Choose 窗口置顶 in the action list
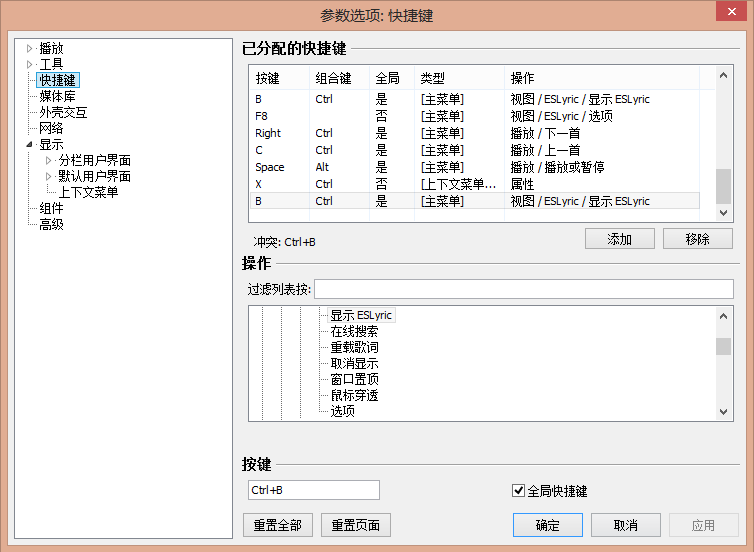The image size is (754, 552). [x=354, y=379]
